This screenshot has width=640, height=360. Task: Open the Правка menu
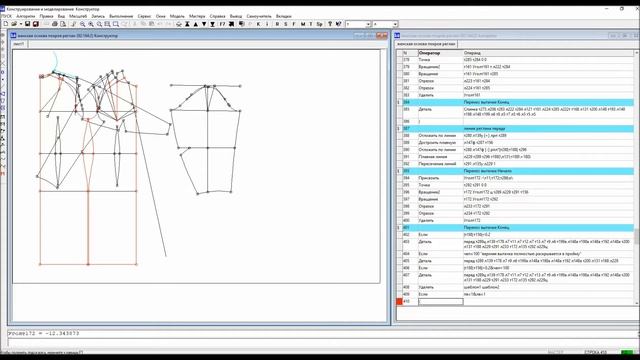pyautogui.click(x=47, y=16)
